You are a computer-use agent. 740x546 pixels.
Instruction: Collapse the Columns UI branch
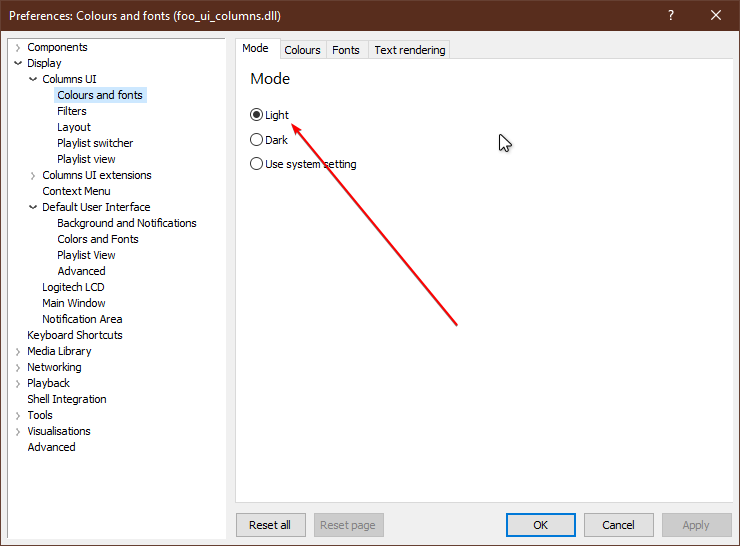tap(33, 79)
